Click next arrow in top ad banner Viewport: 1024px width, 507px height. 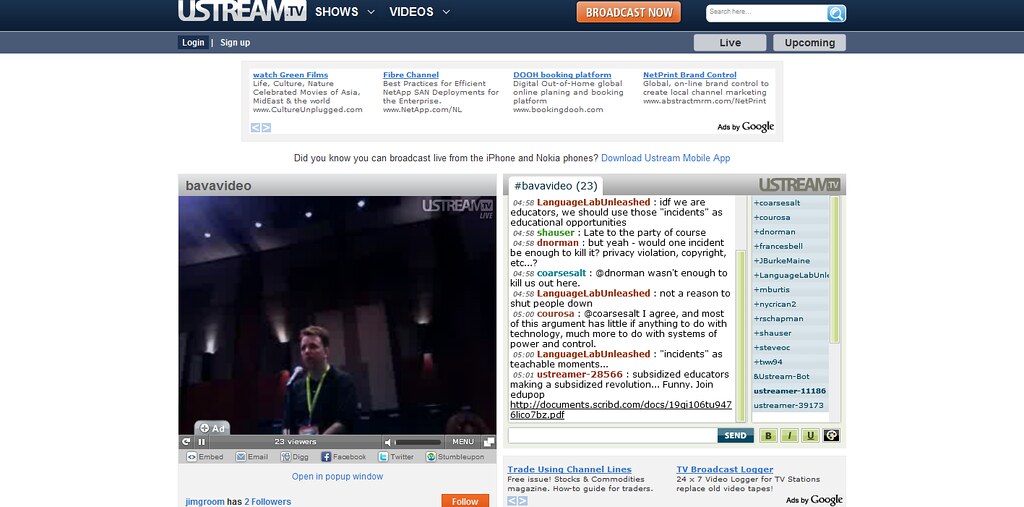click(x=266, y=127)
